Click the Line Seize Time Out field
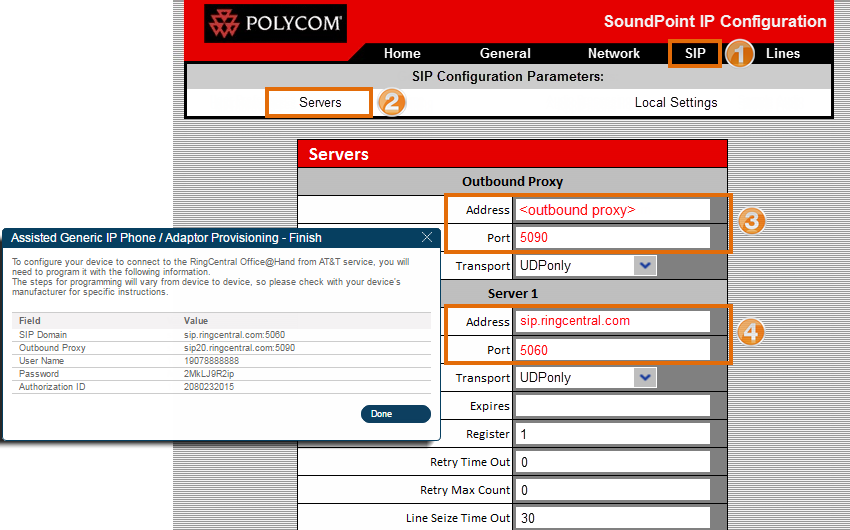 pos(613,518)
